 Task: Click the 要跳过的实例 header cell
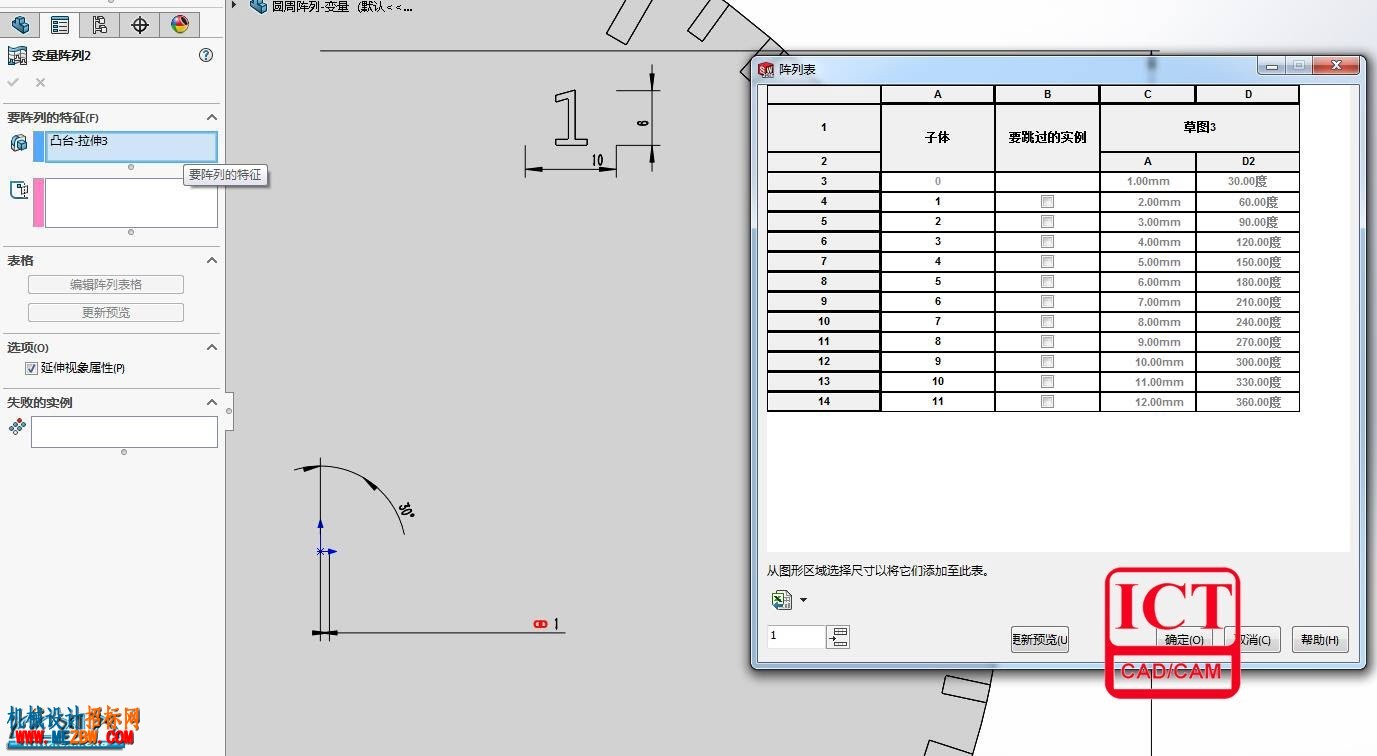click(x=1047, y=137)
